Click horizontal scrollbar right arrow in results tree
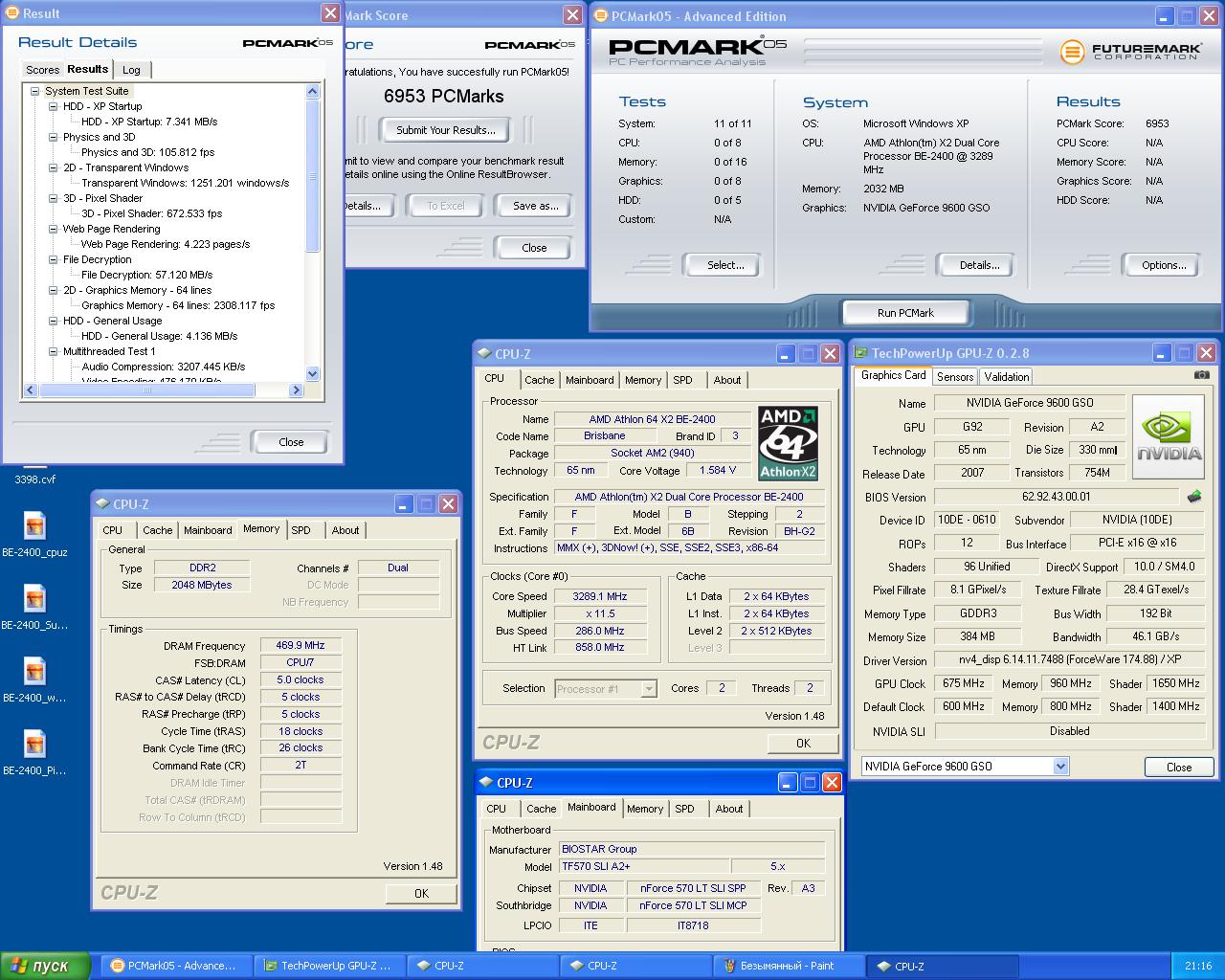The width and height of the screenshot is (1225, 980). click(x=296, y=390)
